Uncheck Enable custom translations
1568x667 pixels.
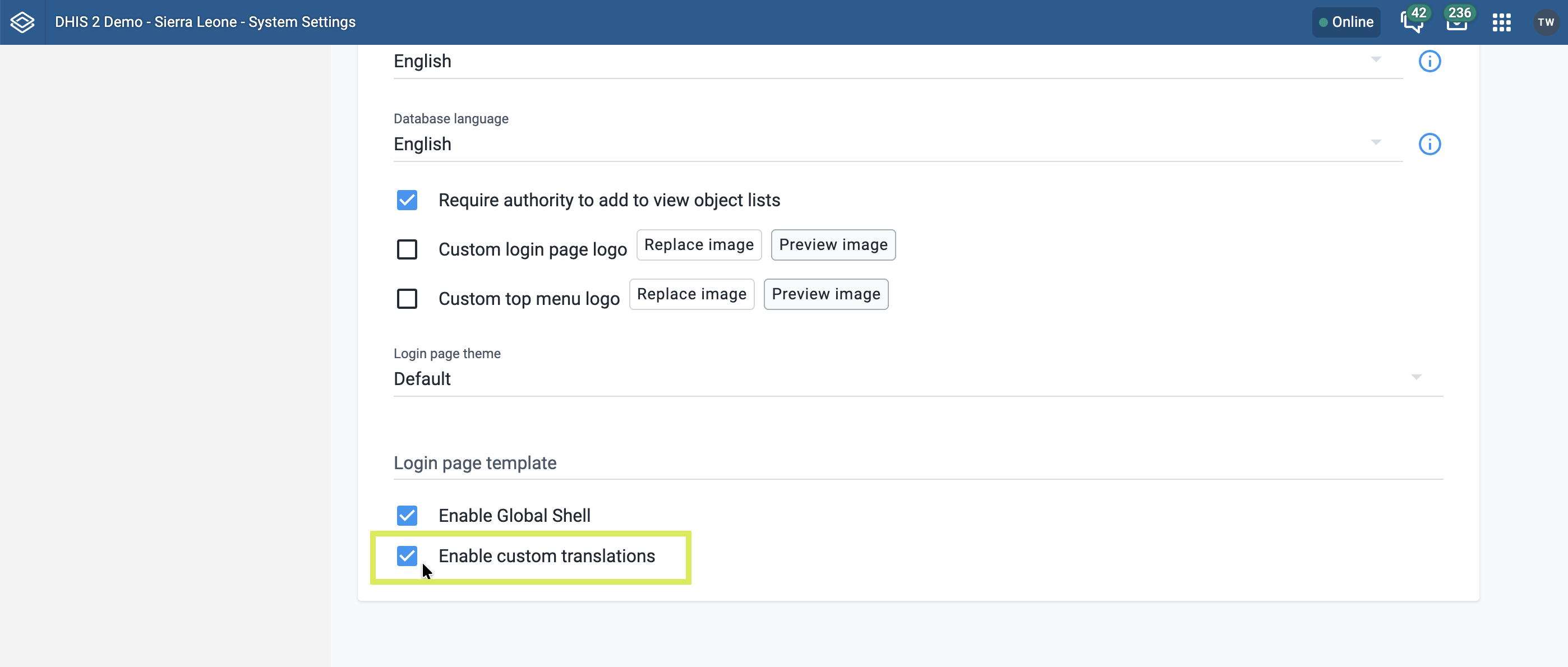pyautogui.click(x=407, y=555)
